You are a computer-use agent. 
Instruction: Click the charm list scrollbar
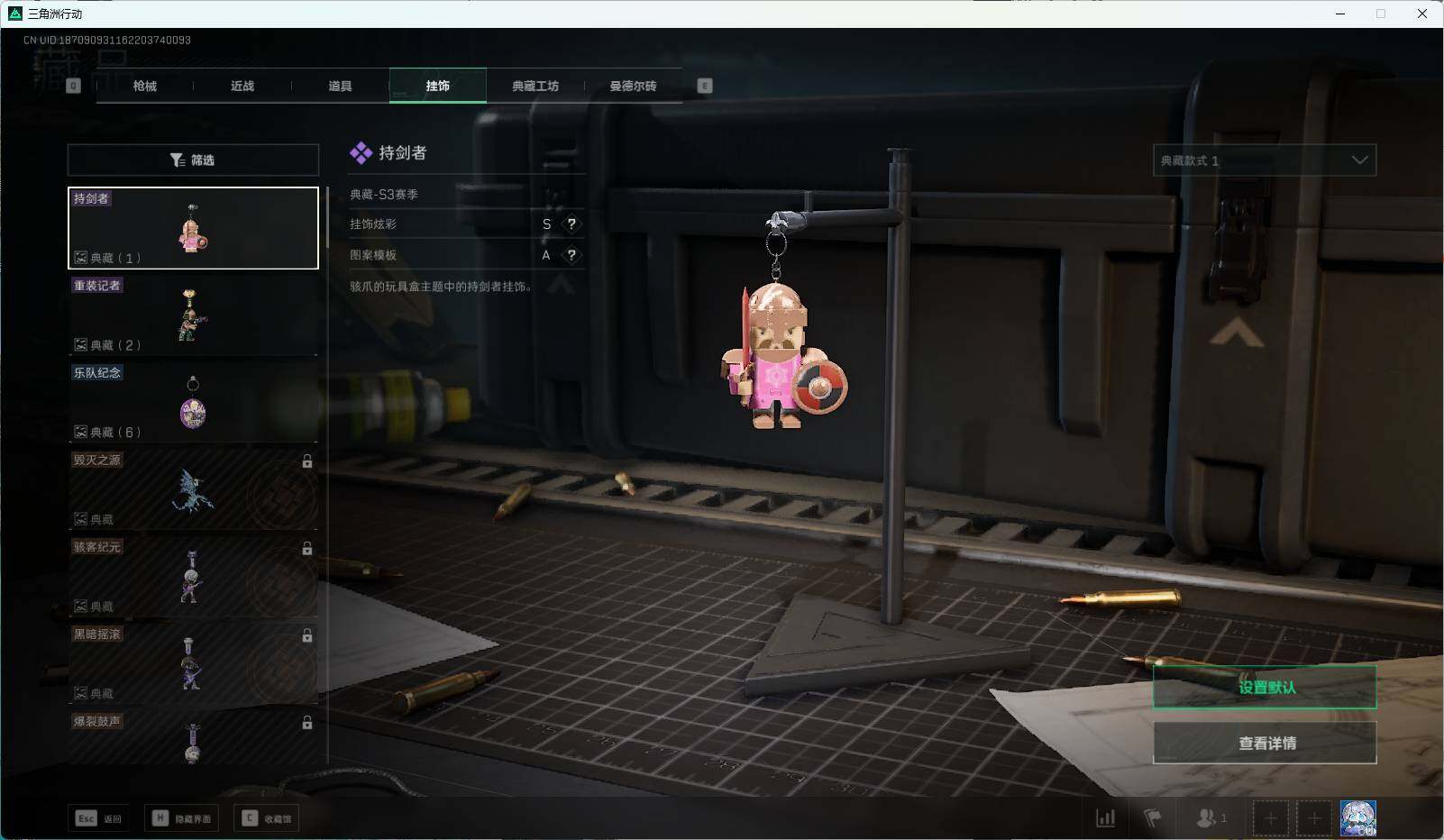pos(328,217)
